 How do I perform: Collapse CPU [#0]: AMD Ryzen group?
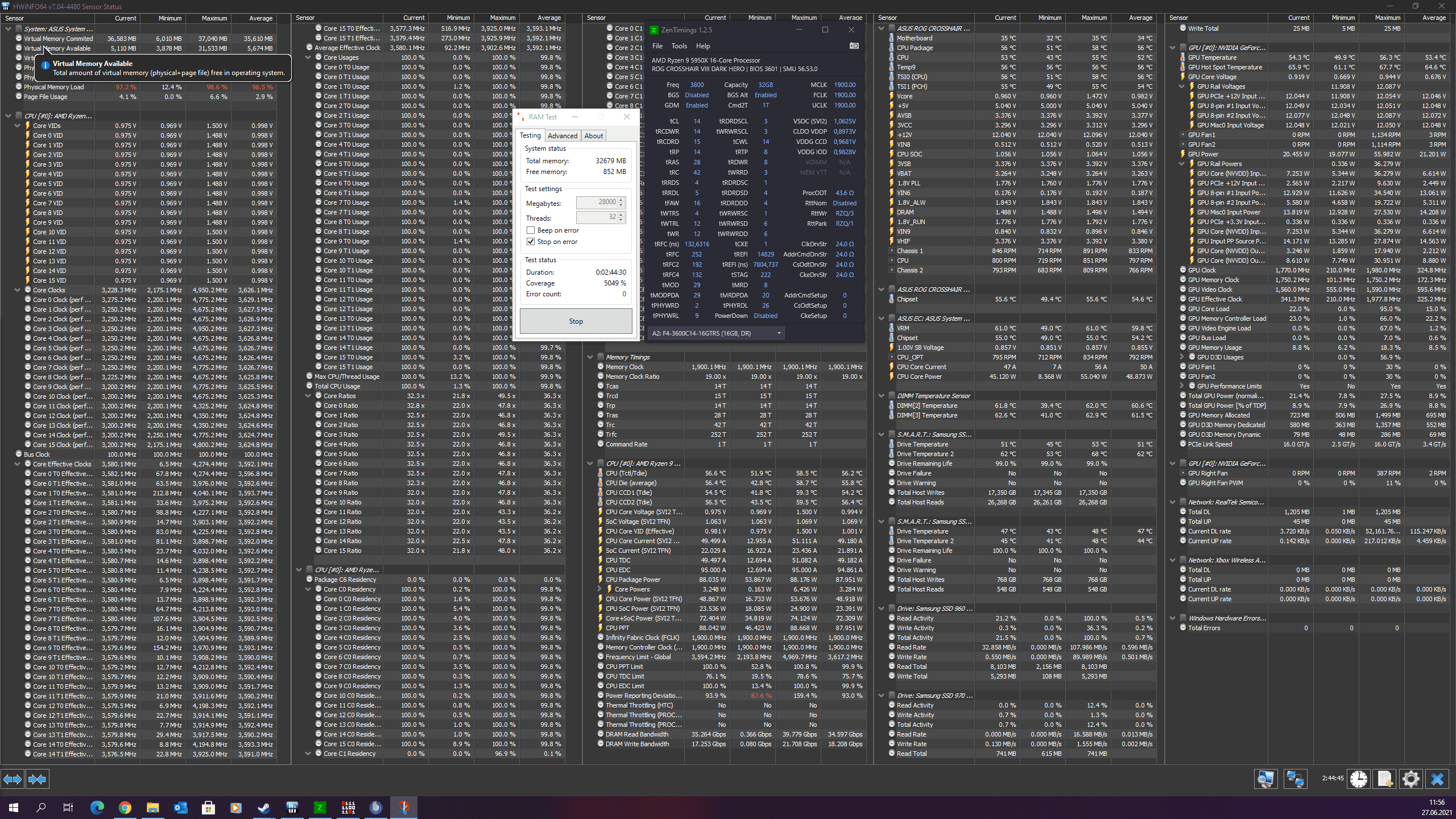pyautogui.click(x=8, y=115)
